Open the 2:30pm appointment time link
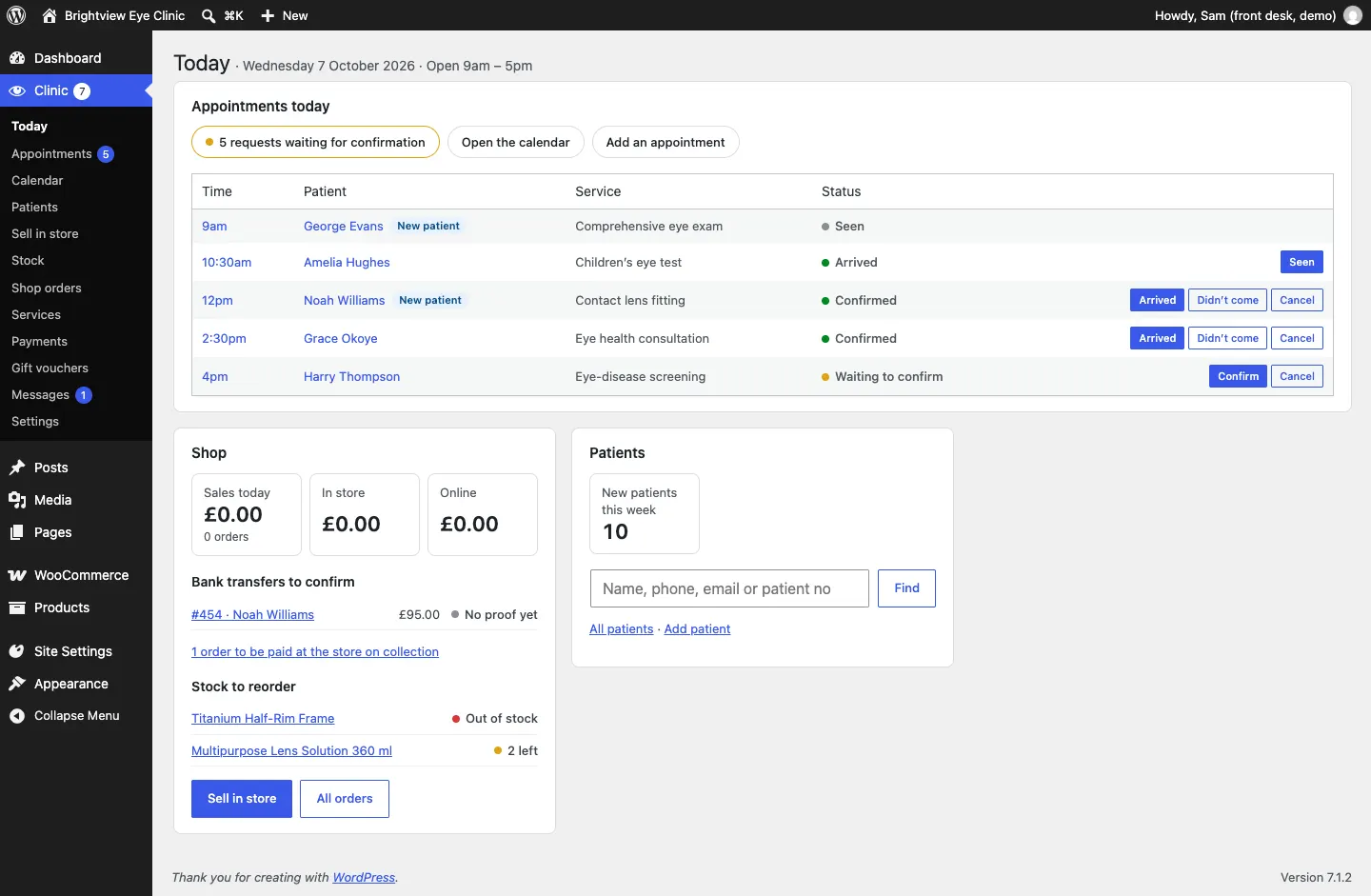Image resolution: width=1371 pixels, height=896 pixels. pyautogui.click(x=224, y=338)
